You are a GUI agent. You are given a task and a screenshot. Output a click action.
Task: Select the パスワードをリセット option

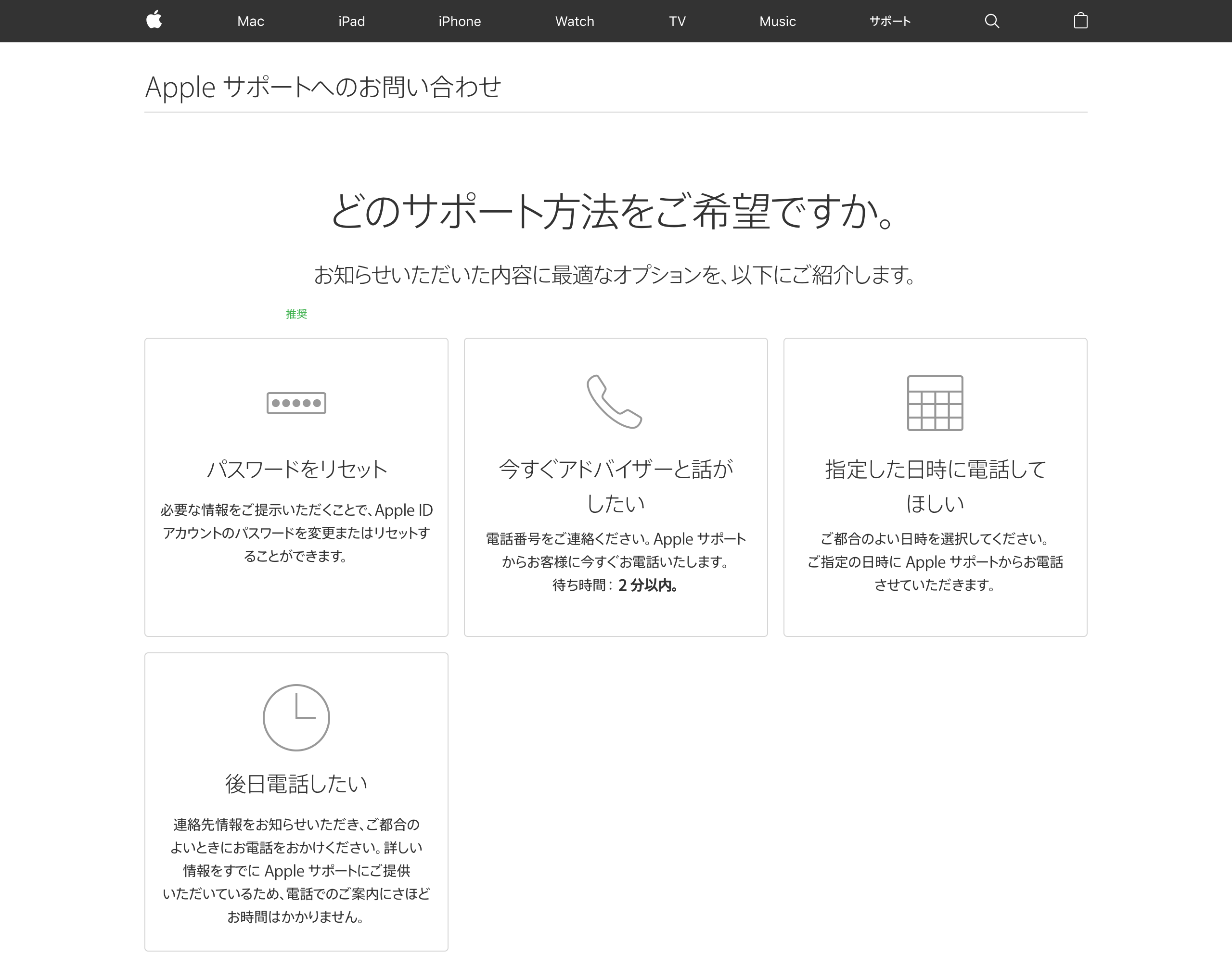(x=297, y=486)
